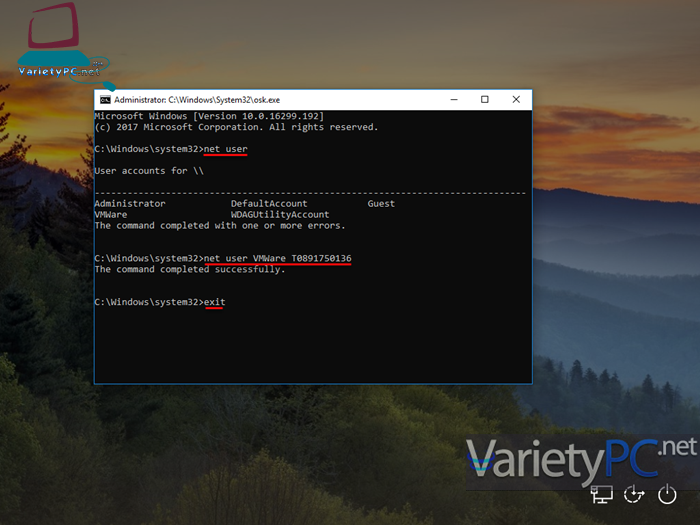
Task: Click "The command completed successfully." line
Action: point(190,270)
